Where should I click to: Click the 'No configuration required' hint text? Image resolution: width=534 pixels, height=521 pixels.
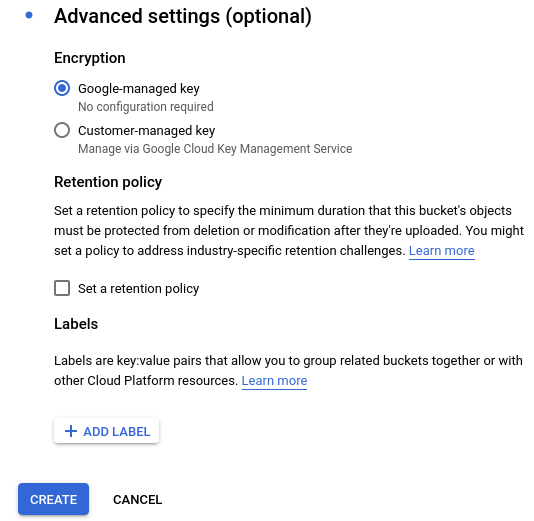146,107
